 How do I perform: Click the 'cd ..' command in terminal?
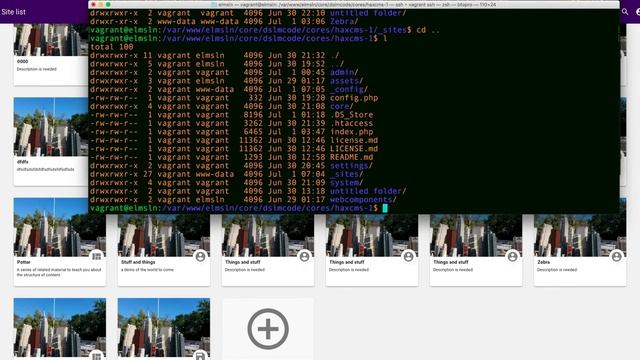(428, 30)
